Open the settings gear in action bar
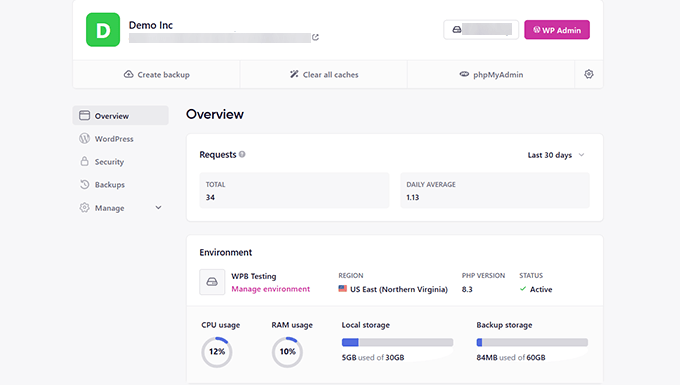Viewport: 680px width, 385px height. pos(588,74)
